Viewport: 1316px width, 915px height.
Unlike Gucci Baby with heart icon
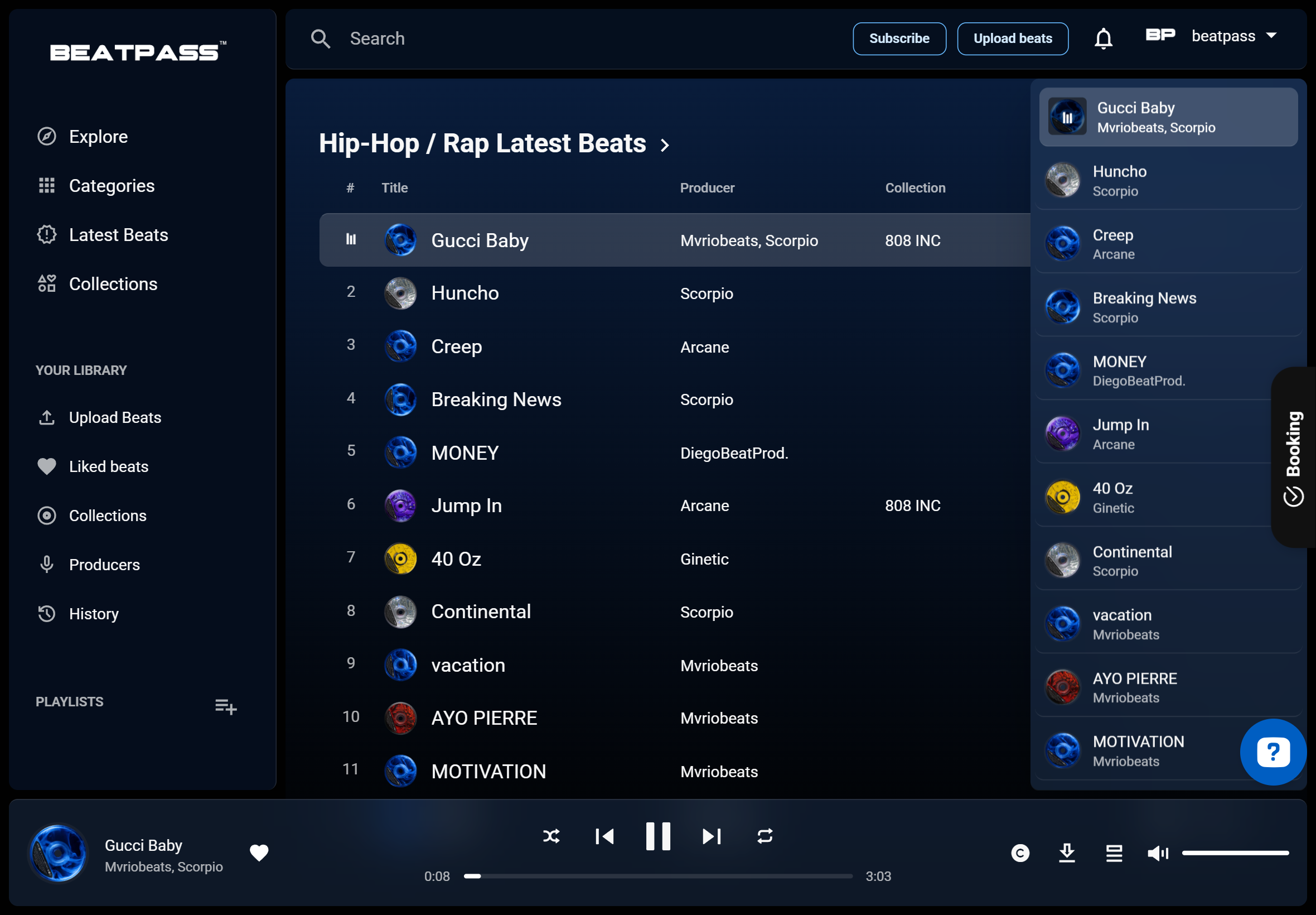click(259, 853)
